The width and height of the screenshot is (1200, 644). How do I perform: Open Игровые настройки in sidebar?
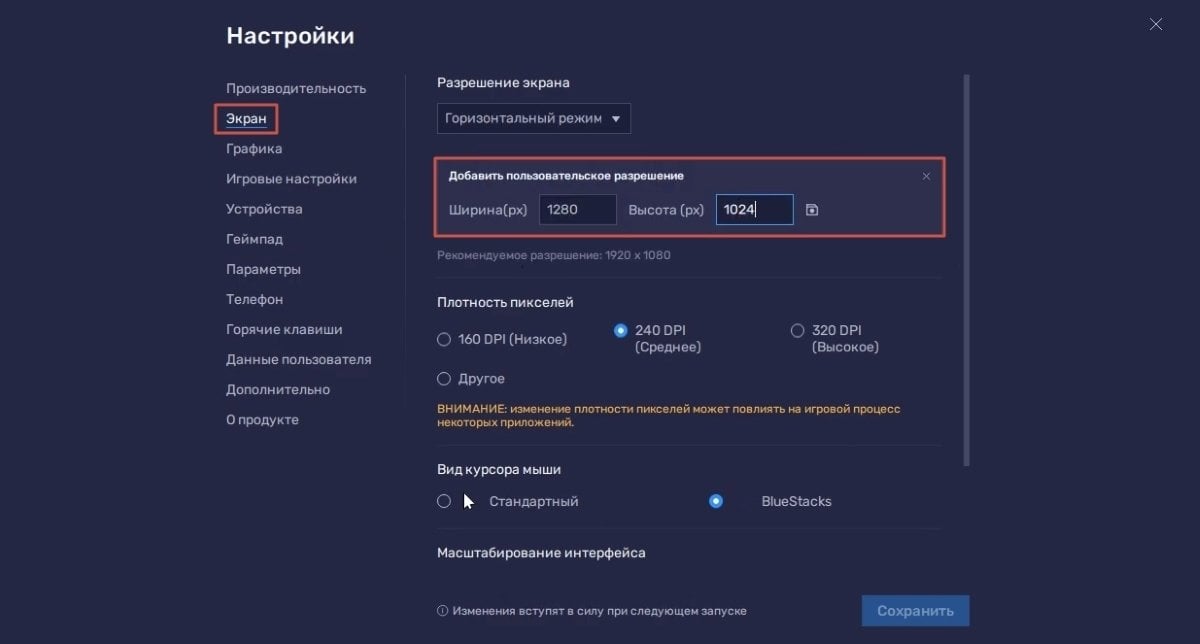click(291, 179)
